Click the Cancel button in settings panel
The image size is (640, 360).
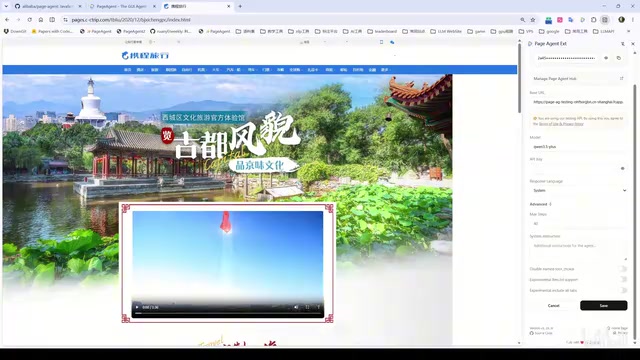tap(553, 305)
